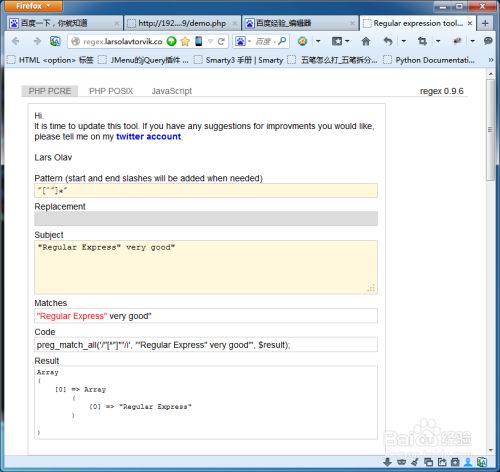The image size is (500, 472).
Task: Open the Python Documentation bookmark
Action: pos(430,60)
